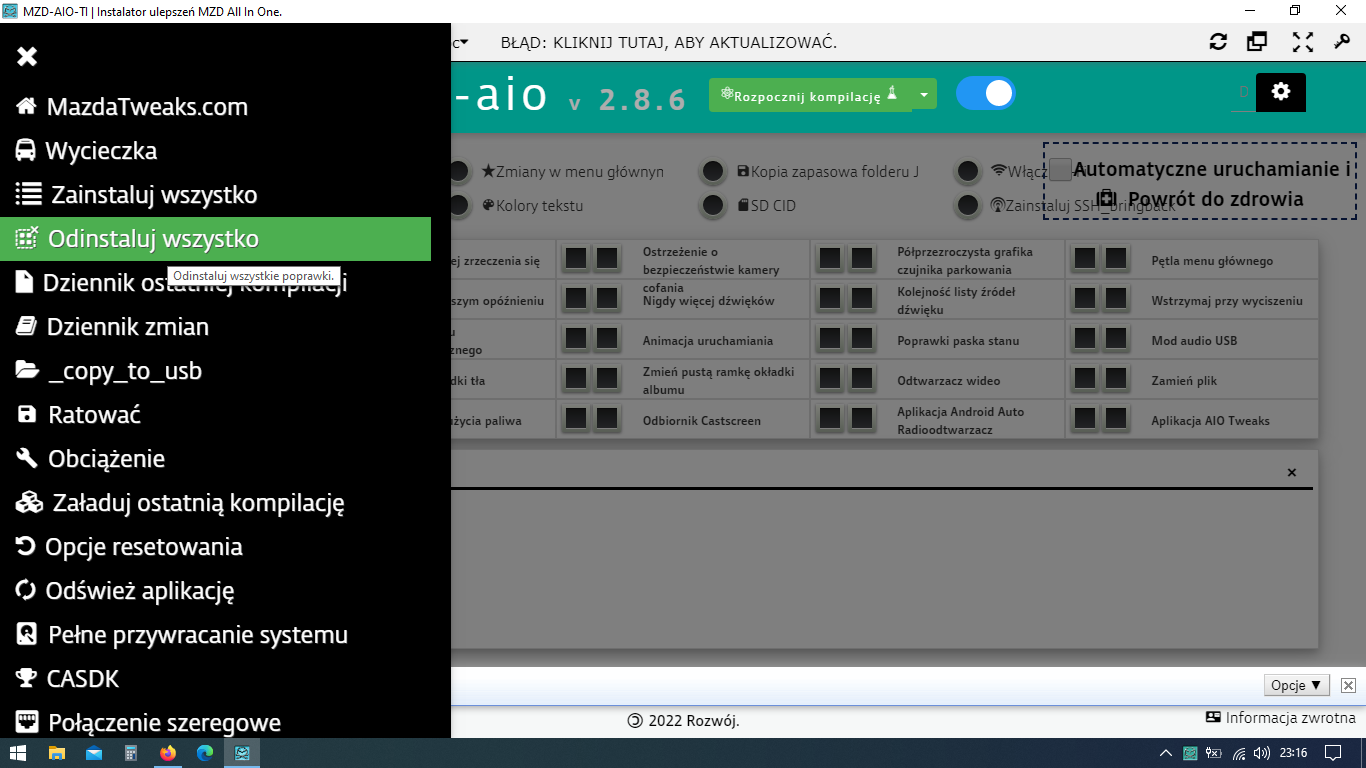This screenshot has height=768, width=1366.
Task: Click the reload icon in top toolbar
Action: [1218, 42]
